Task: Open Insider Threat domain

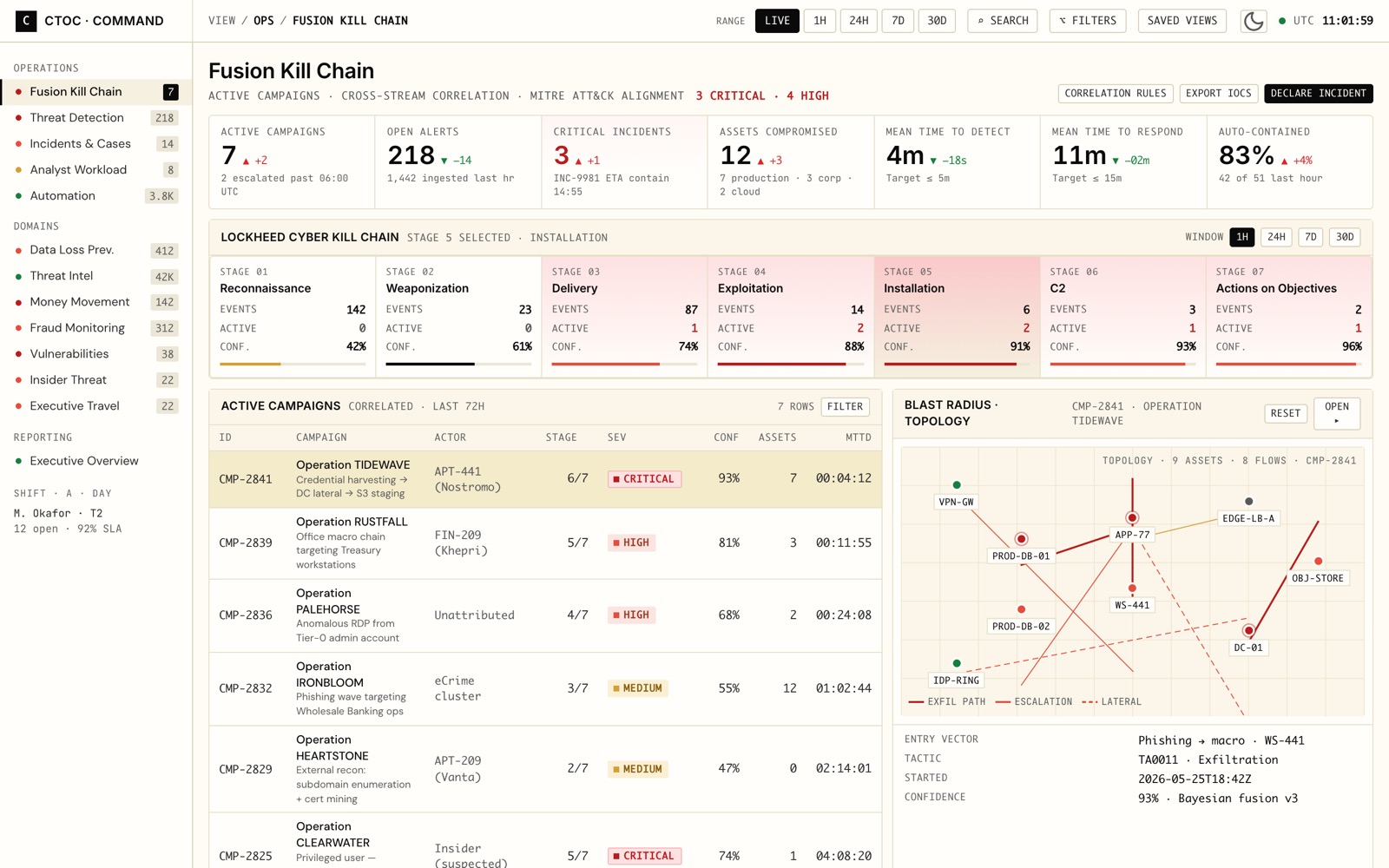Action: pos(96,380)
